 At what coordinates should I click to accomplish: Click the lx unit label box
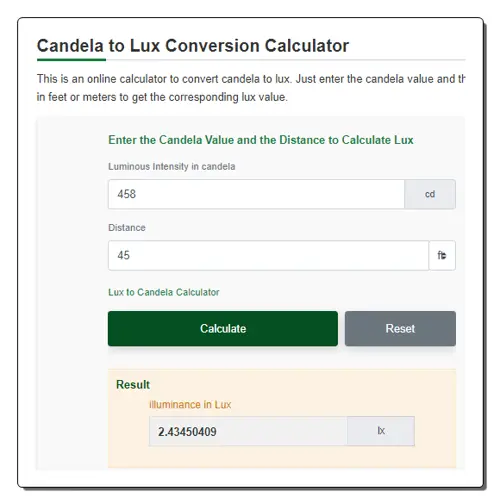(x=381, y=431)
